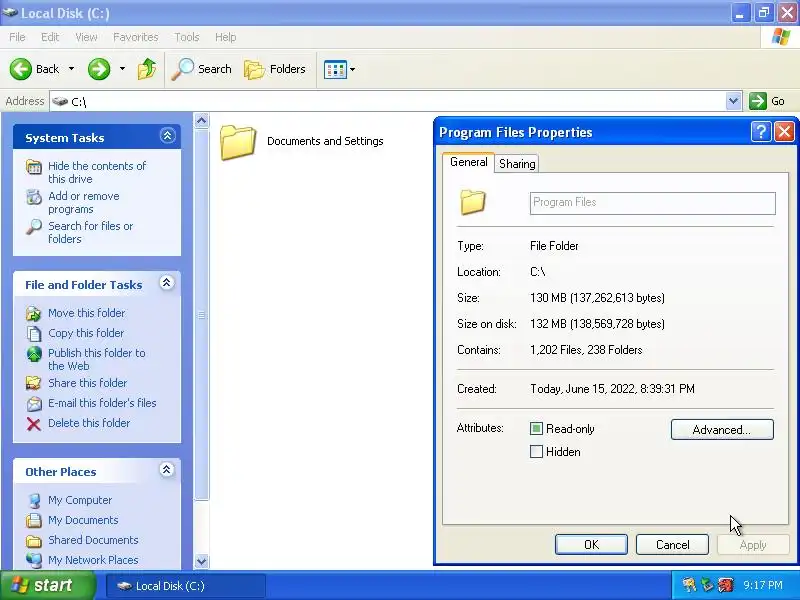800x600 pixels.
Task: Open My Computer icon in Other Places
Action: tap(34, 501)
